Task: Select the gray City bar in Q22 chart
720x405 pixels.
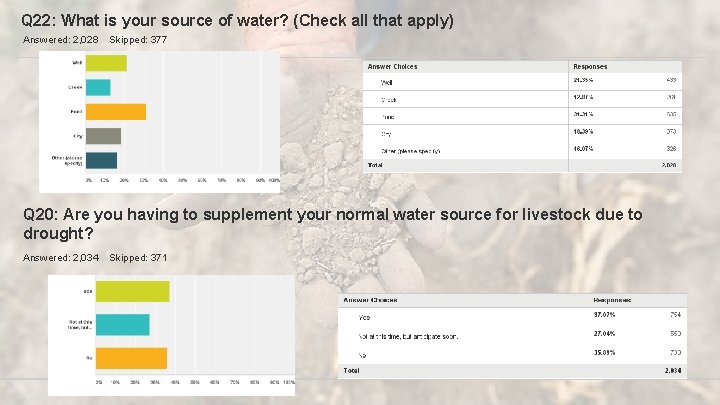Action: 103,136
